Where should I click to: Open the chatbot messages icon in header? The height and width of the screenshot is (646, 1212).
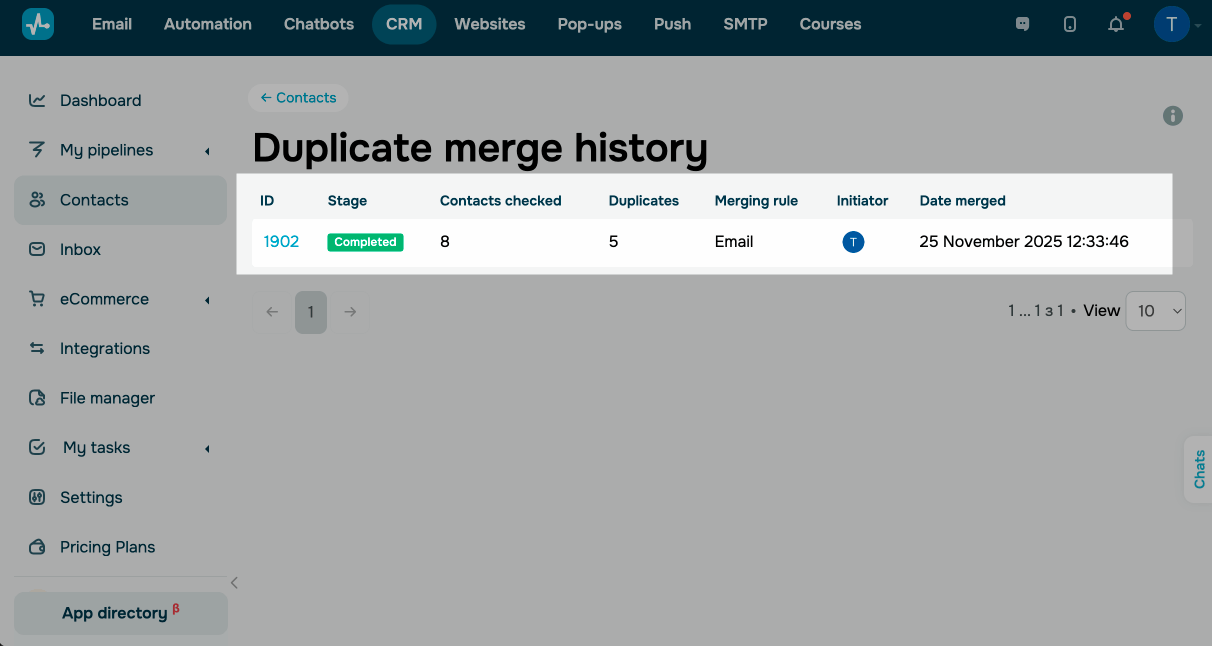pos(1022,24)
